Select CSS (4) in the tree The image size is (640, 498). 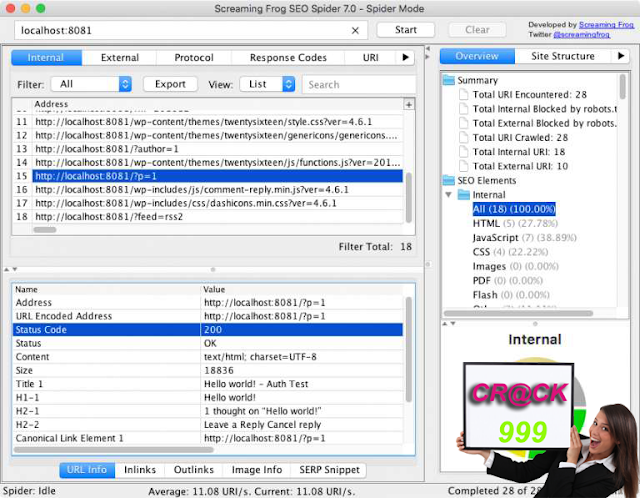[510, 252]
